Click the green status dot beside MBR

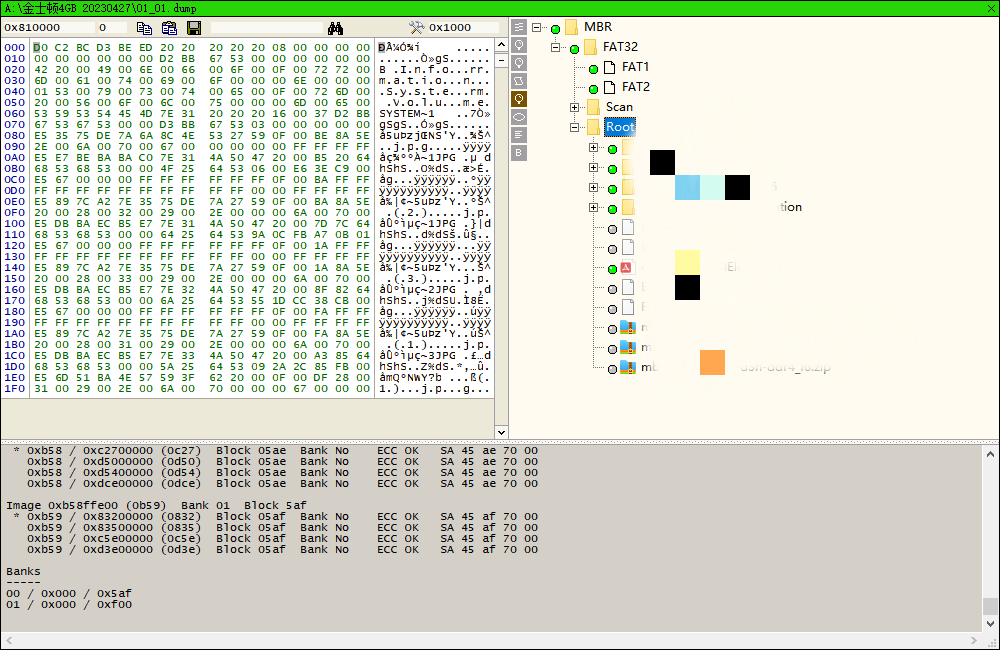tap(555, 29)
